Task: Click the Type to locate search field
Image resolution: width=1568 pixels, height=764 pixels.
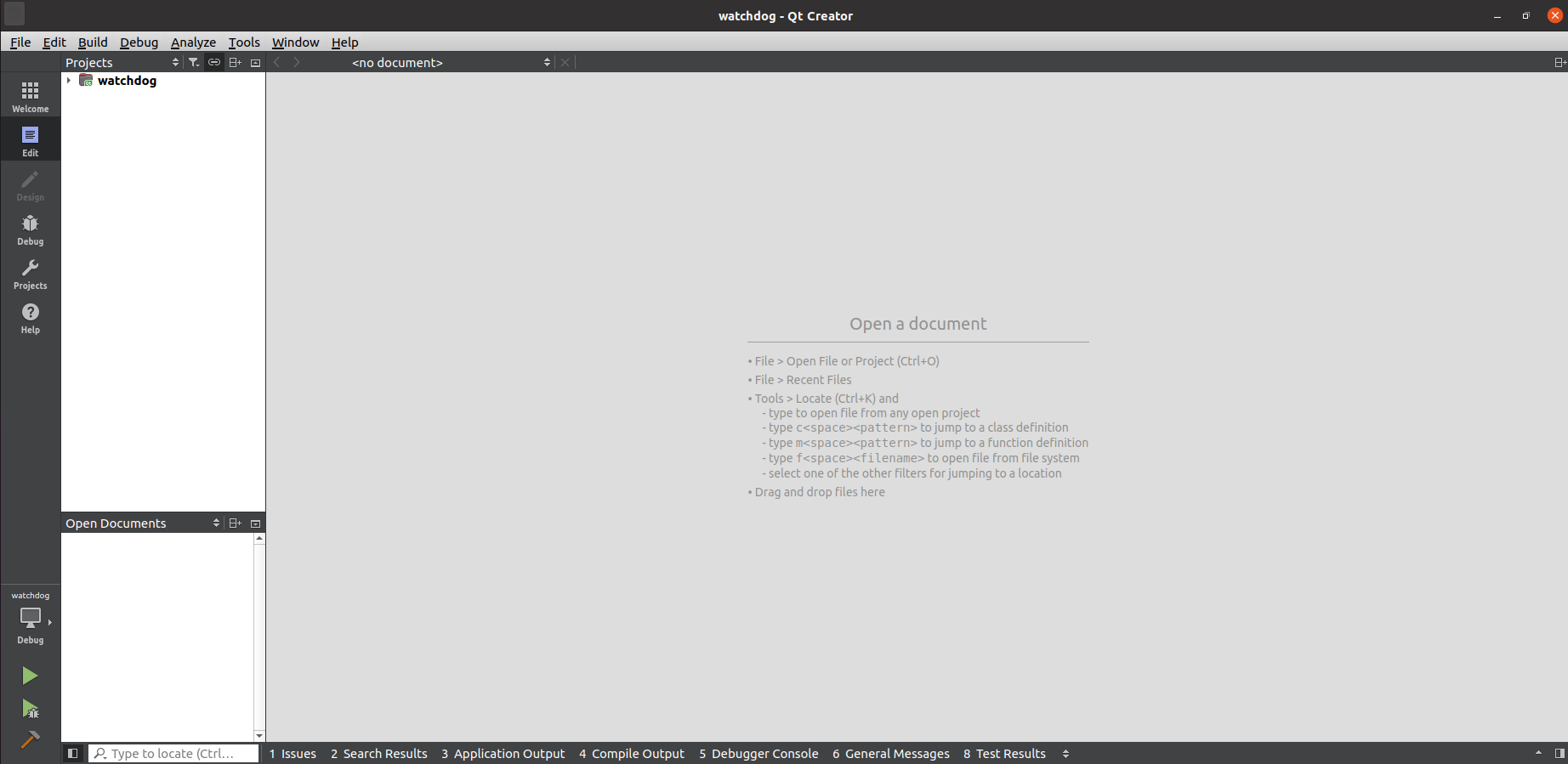Action: [x=174, y=753]
